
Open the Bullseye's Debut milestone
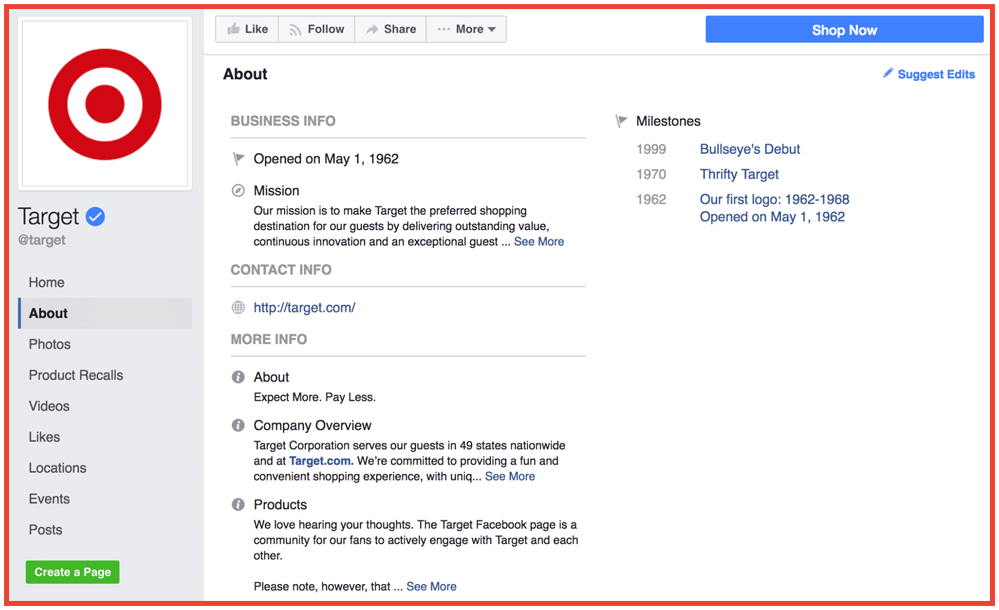tap(750, 149)
